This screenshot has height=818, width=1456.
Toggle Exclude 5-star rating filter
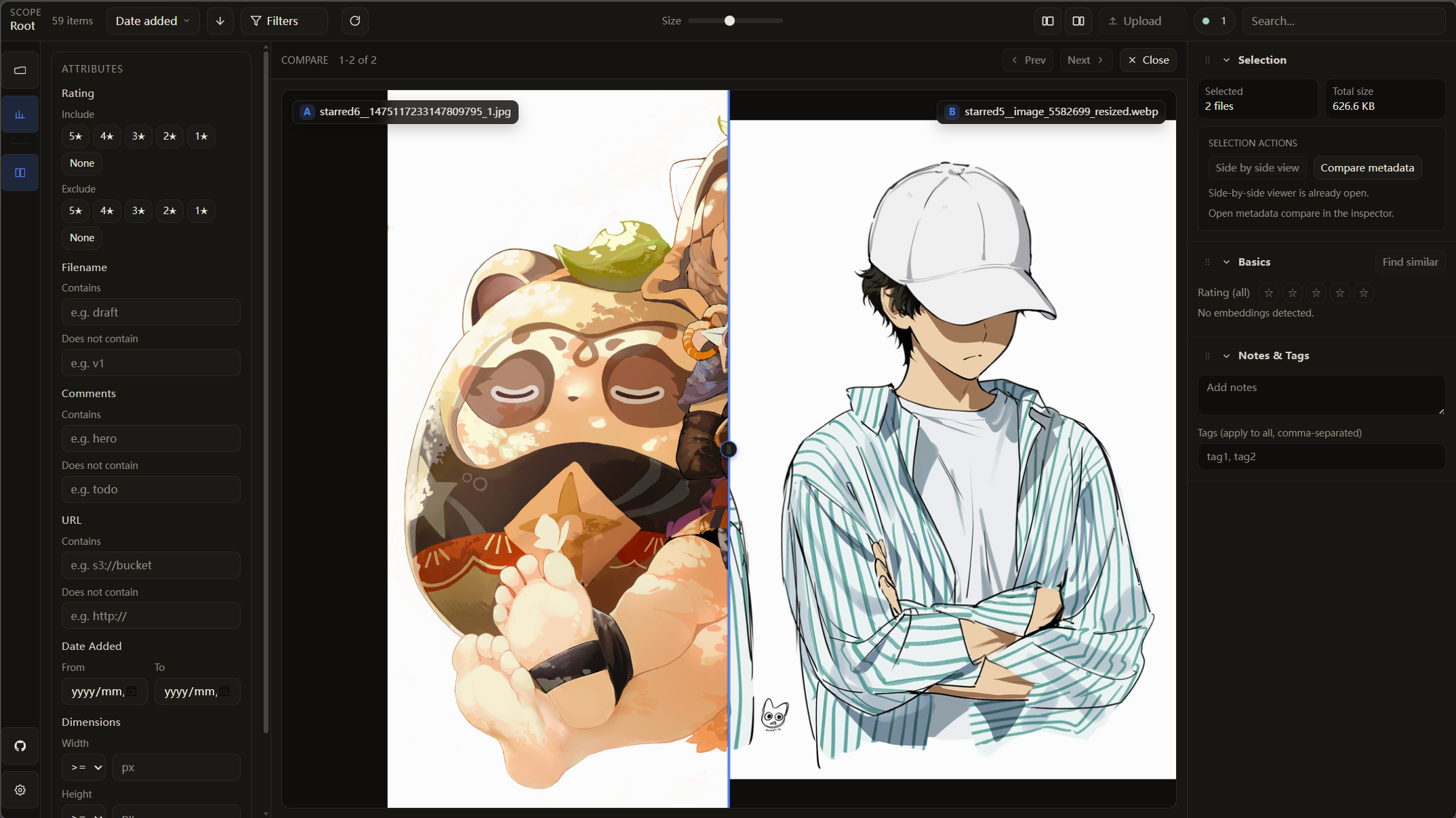pos(75,211)
